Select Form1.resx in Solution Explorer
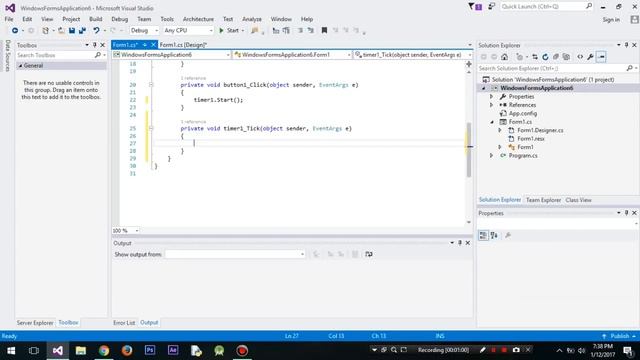Viewport: 640px width, 360px height. pyautogui.click(x=531, y=139)
